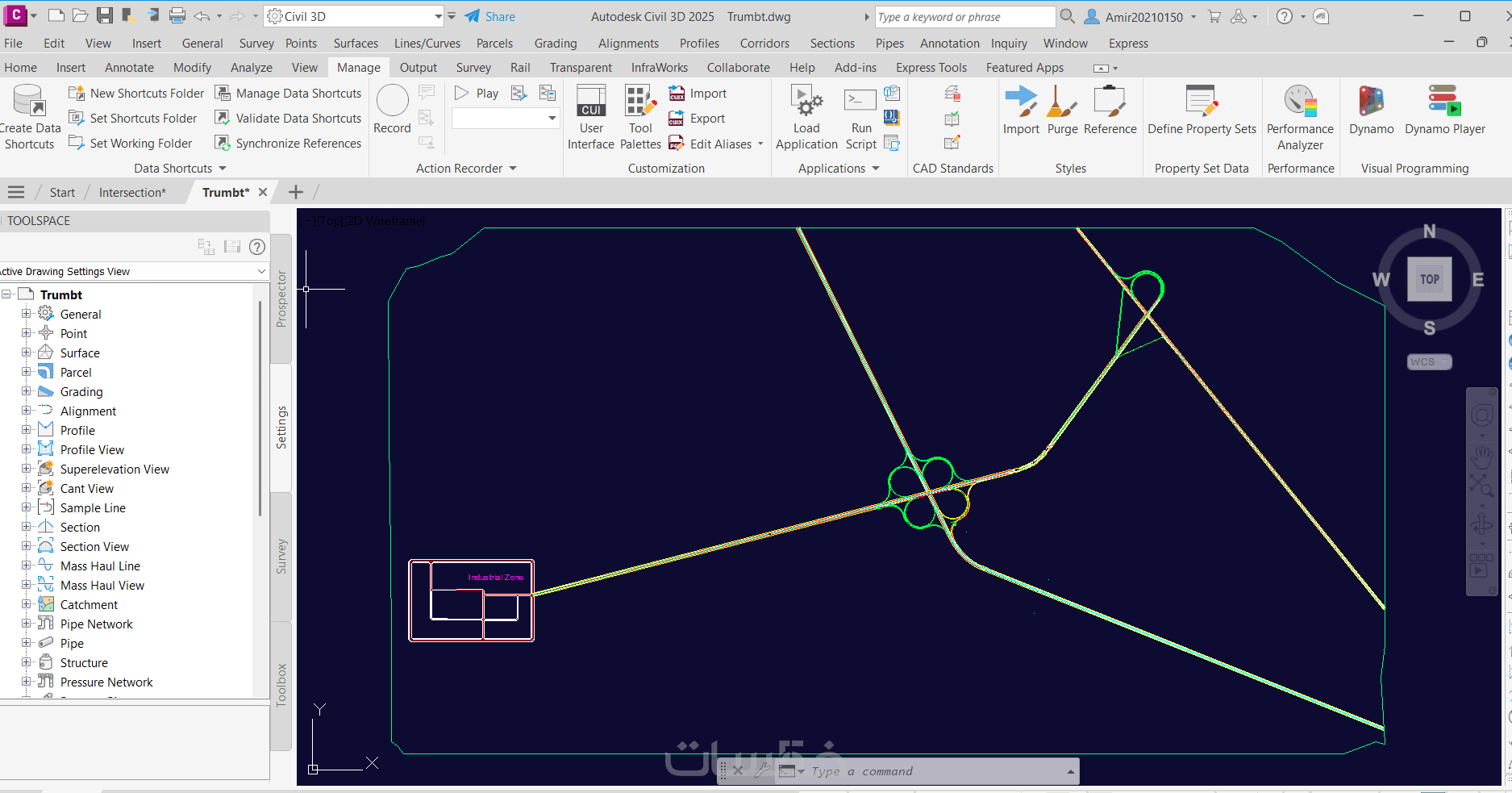Viewport: 1512px width, 793px height.
Task: Open the Edit Aliases dropdown arrow
Action: [x=760, y=144]
